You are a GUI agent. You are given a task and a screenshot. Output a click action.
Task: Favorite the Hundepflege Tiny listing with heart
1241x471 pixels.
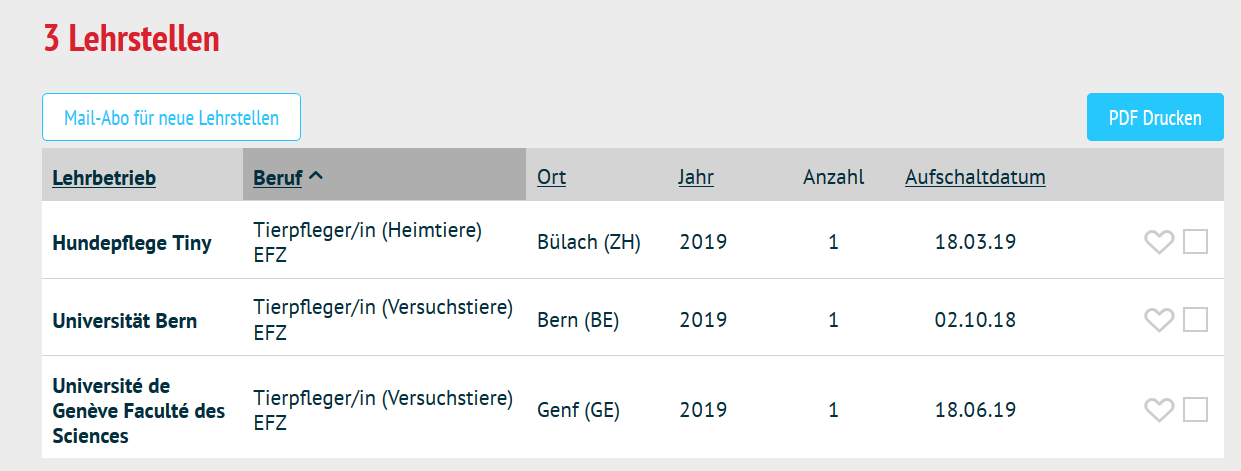point(1158,242)
